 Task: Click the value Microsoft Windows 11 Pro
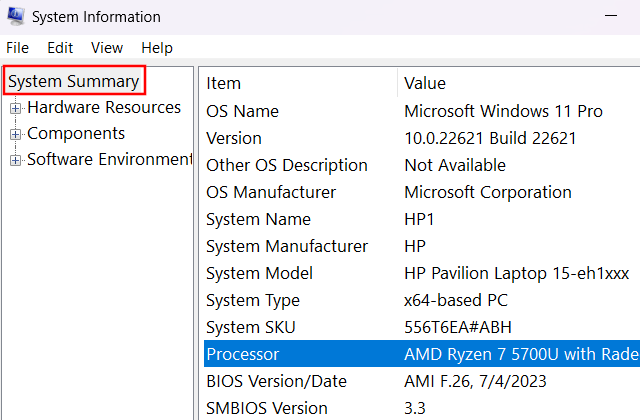click(x=503, y=111)
